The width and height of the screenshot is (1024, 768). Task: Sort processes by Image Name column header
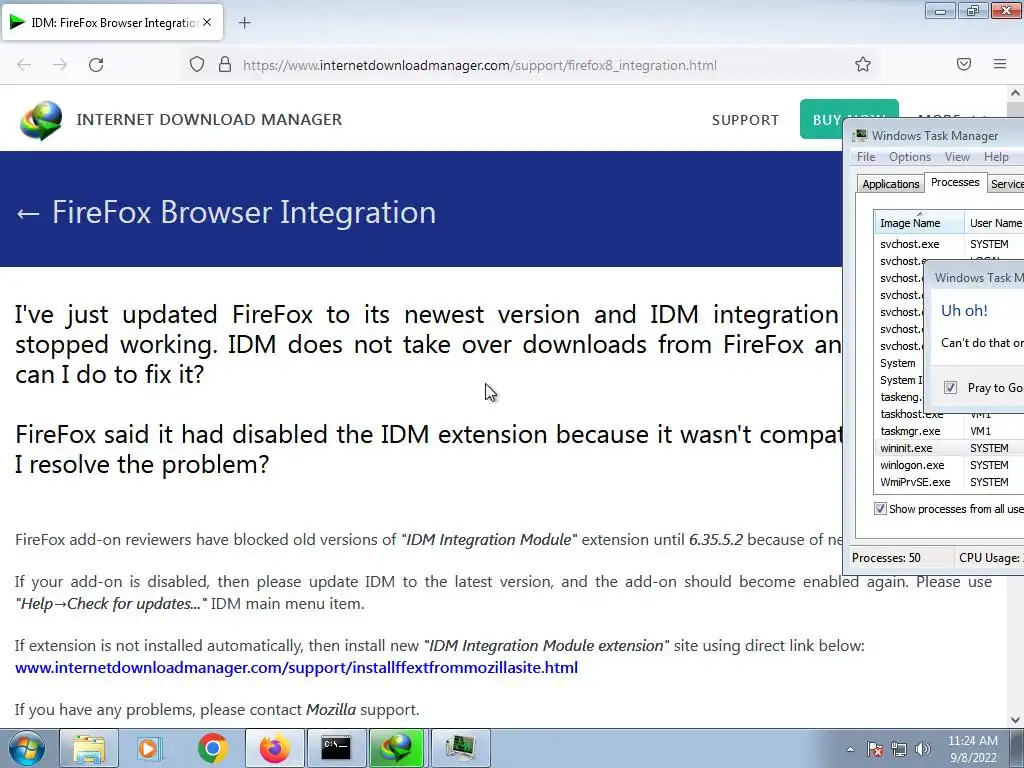click(920, 223)
